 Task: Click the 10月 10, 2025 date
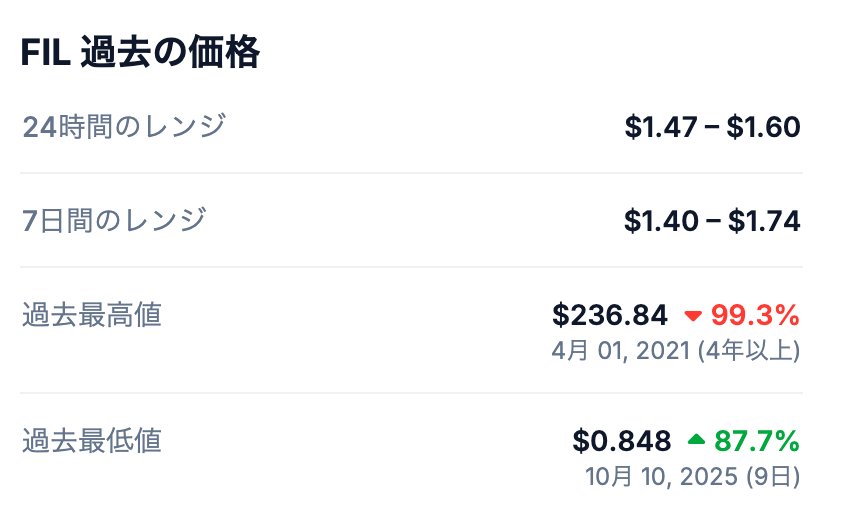pos(663,475)
